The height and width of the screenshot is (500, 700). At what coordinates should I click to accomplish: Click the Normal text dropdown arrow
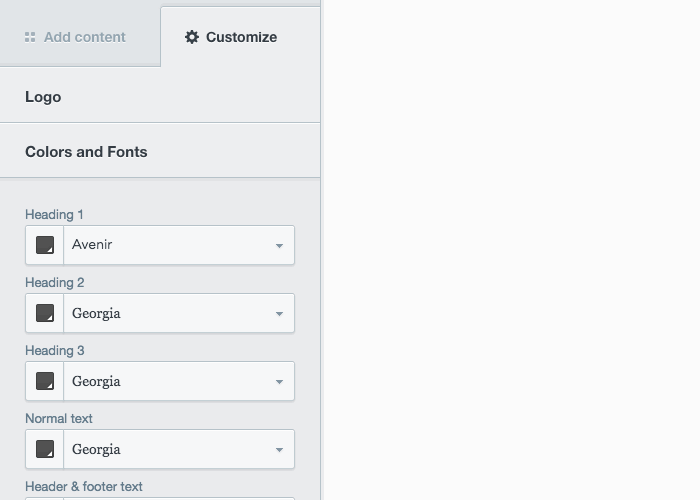point(279,450)
